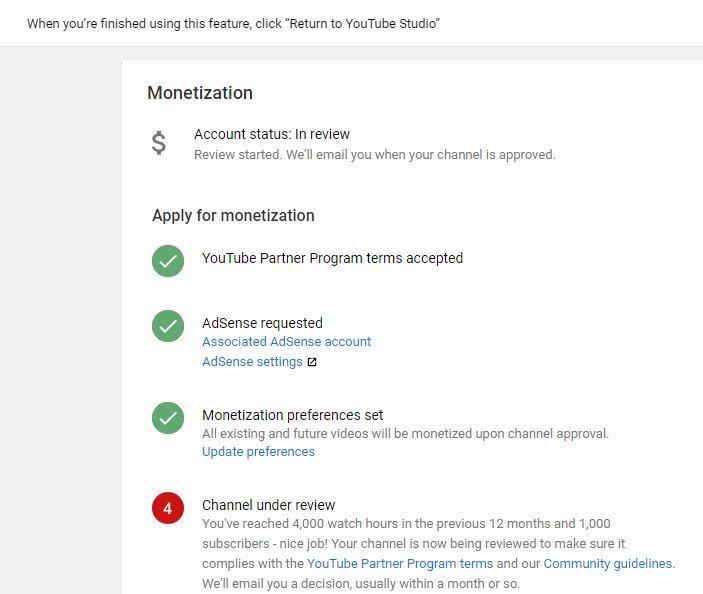Select the Monetization page heading
This screenshot has height=594, width=703.
point(200,93)
